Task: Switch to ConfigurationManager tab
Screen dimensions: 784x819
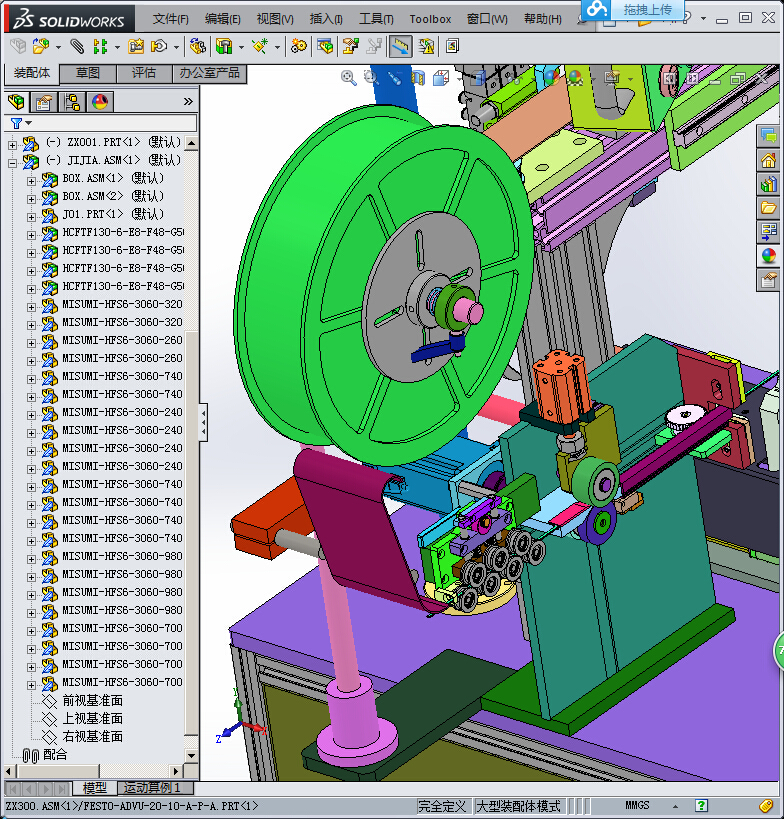Action: 72,102
